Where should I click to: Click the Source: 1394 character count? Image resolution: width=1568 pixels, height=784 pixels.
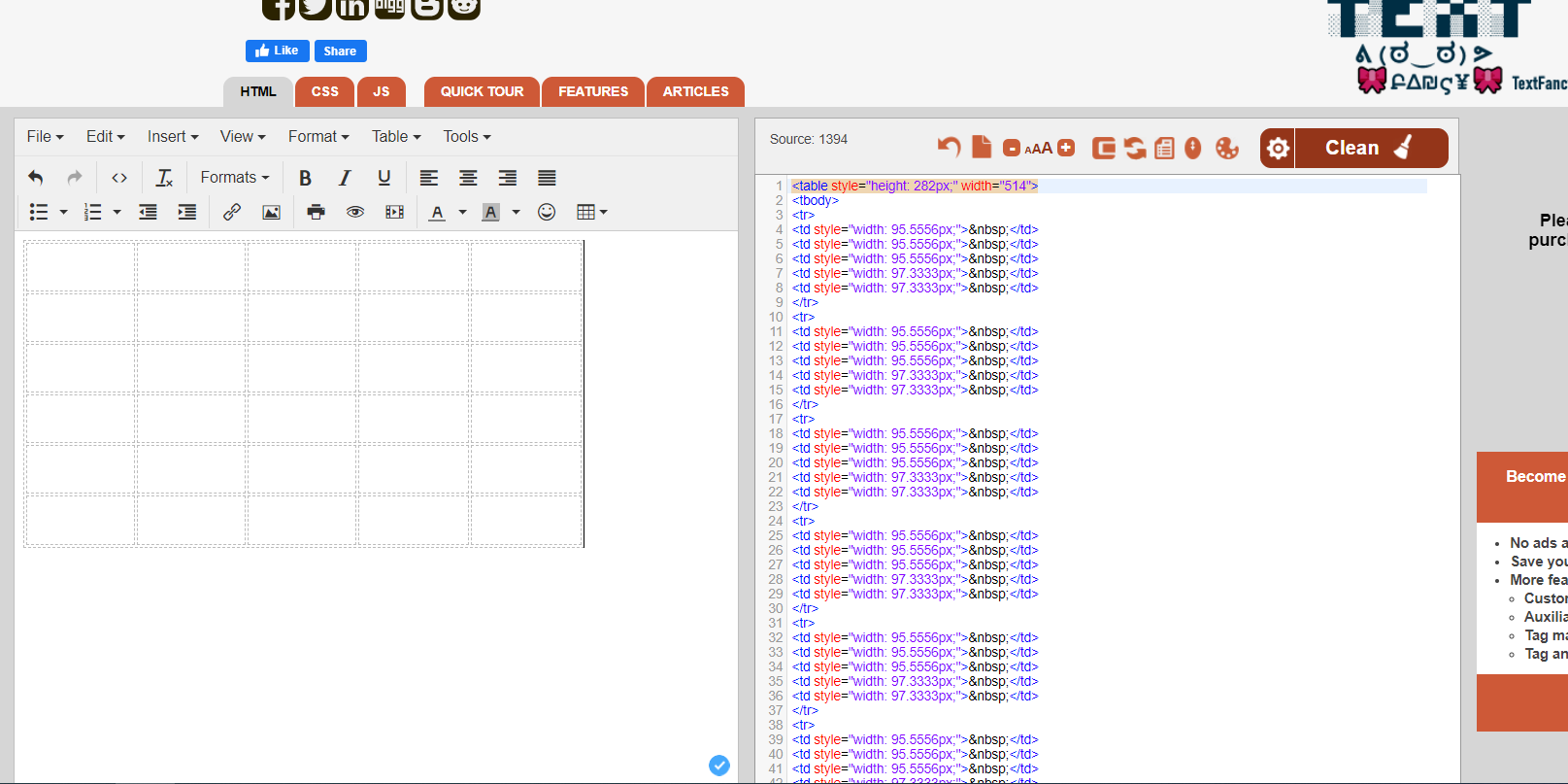[x=809, y=139]
